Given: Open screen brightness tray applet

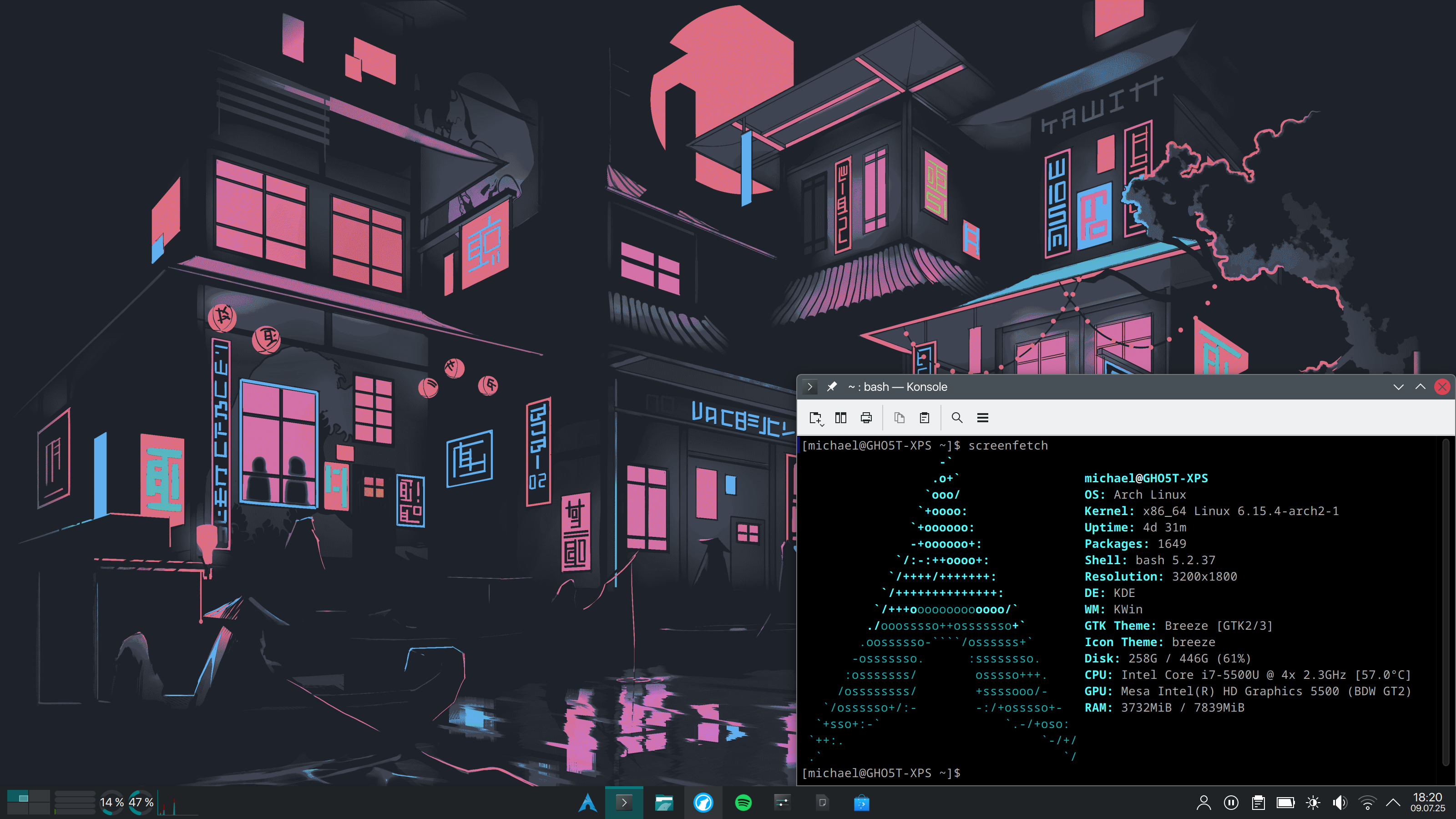Looking at the screenshot, I should (x=1313, y=803).
